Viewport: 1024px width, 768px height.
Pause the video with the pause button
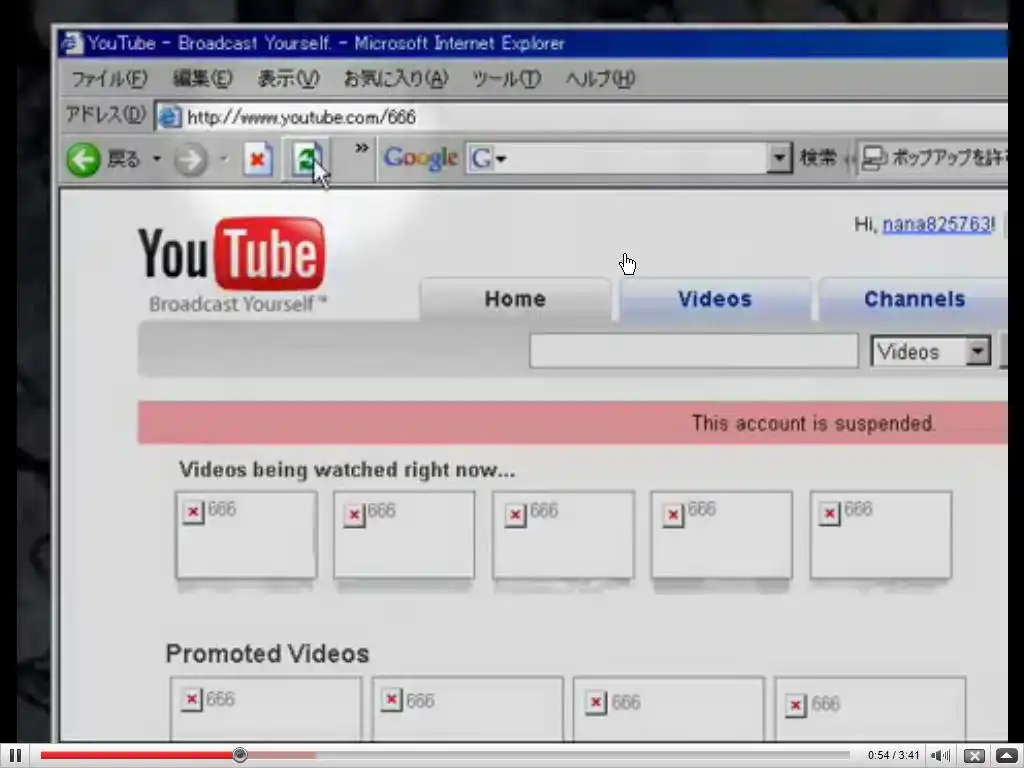click(x=16, y=756)
